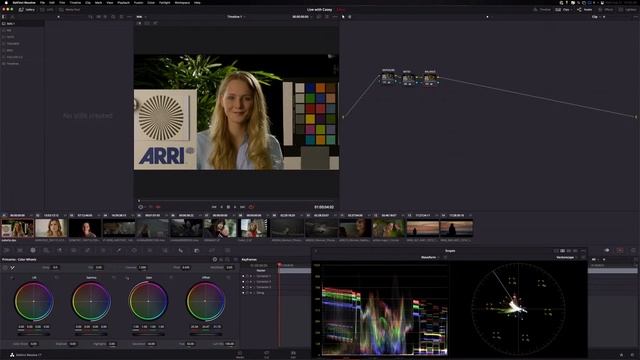Open the Clips button dropdown arrow
The height and width of the screenshot is (360, 640).
pyautogui.click(x=572, y=9)
